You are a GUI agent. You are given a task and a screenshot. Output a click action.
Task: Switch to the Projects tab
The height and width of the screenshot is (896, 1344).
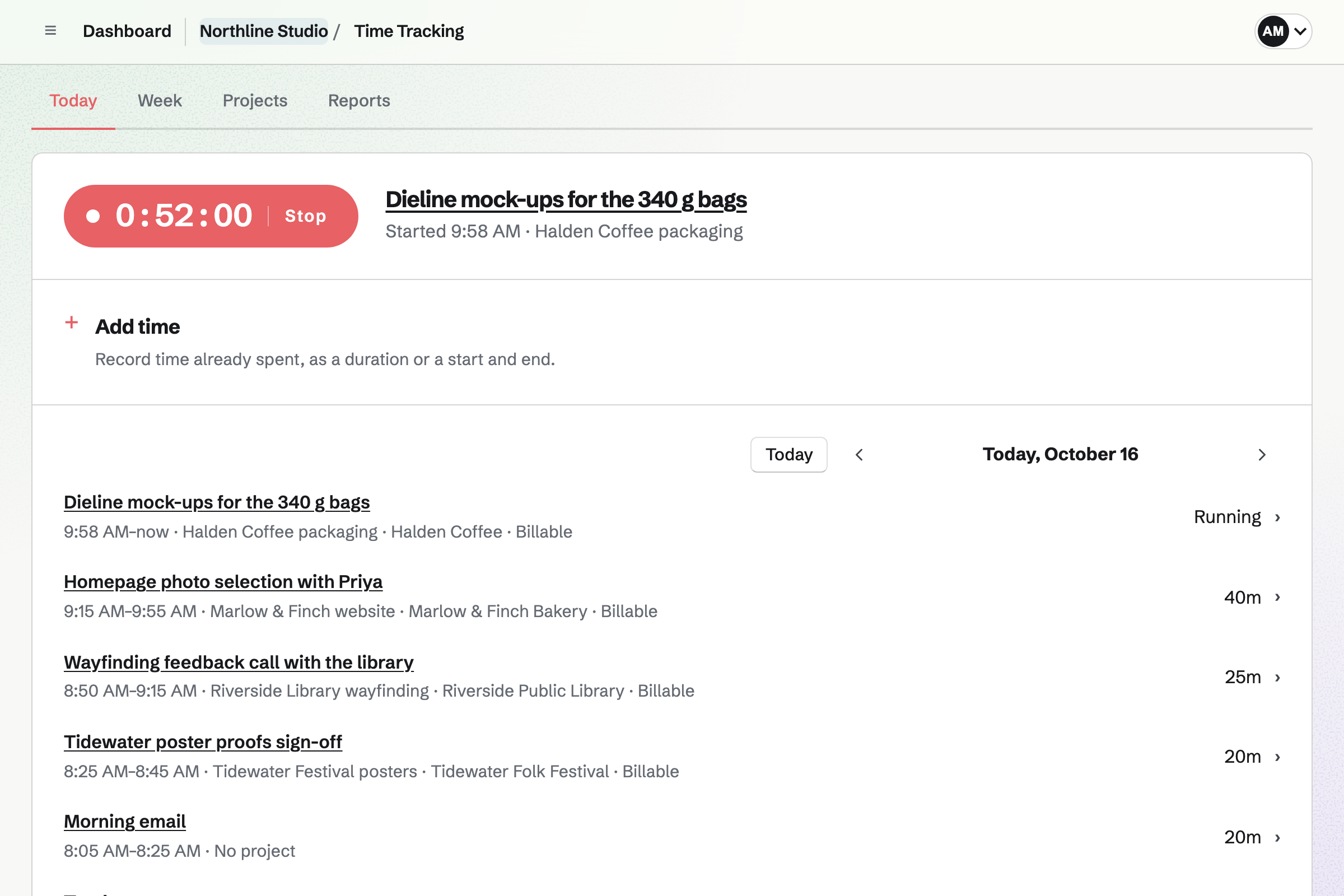click(x=255, y=101)
